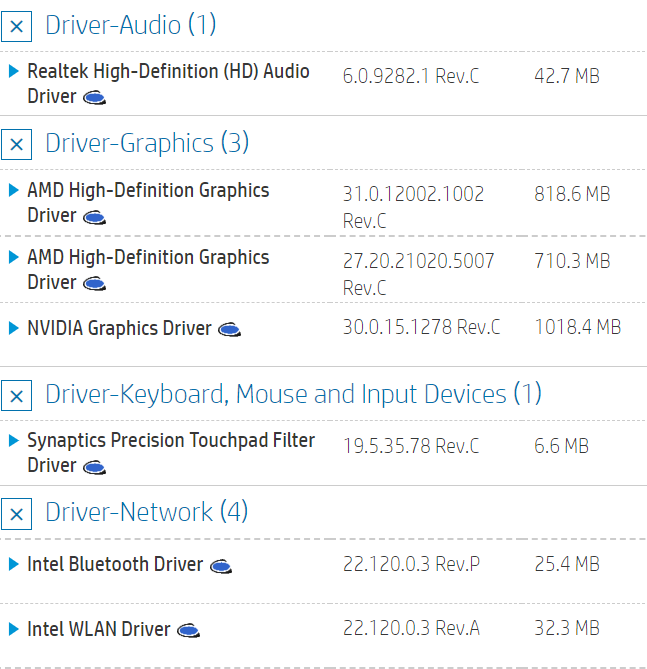Click version 27.20.21020.5007 Rev.C
The image size is (647, 669).
[419, 274]
